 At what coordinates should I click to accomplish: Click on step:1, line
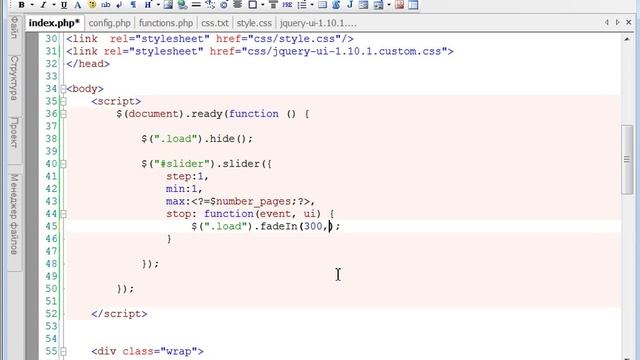tap(187, 176)
